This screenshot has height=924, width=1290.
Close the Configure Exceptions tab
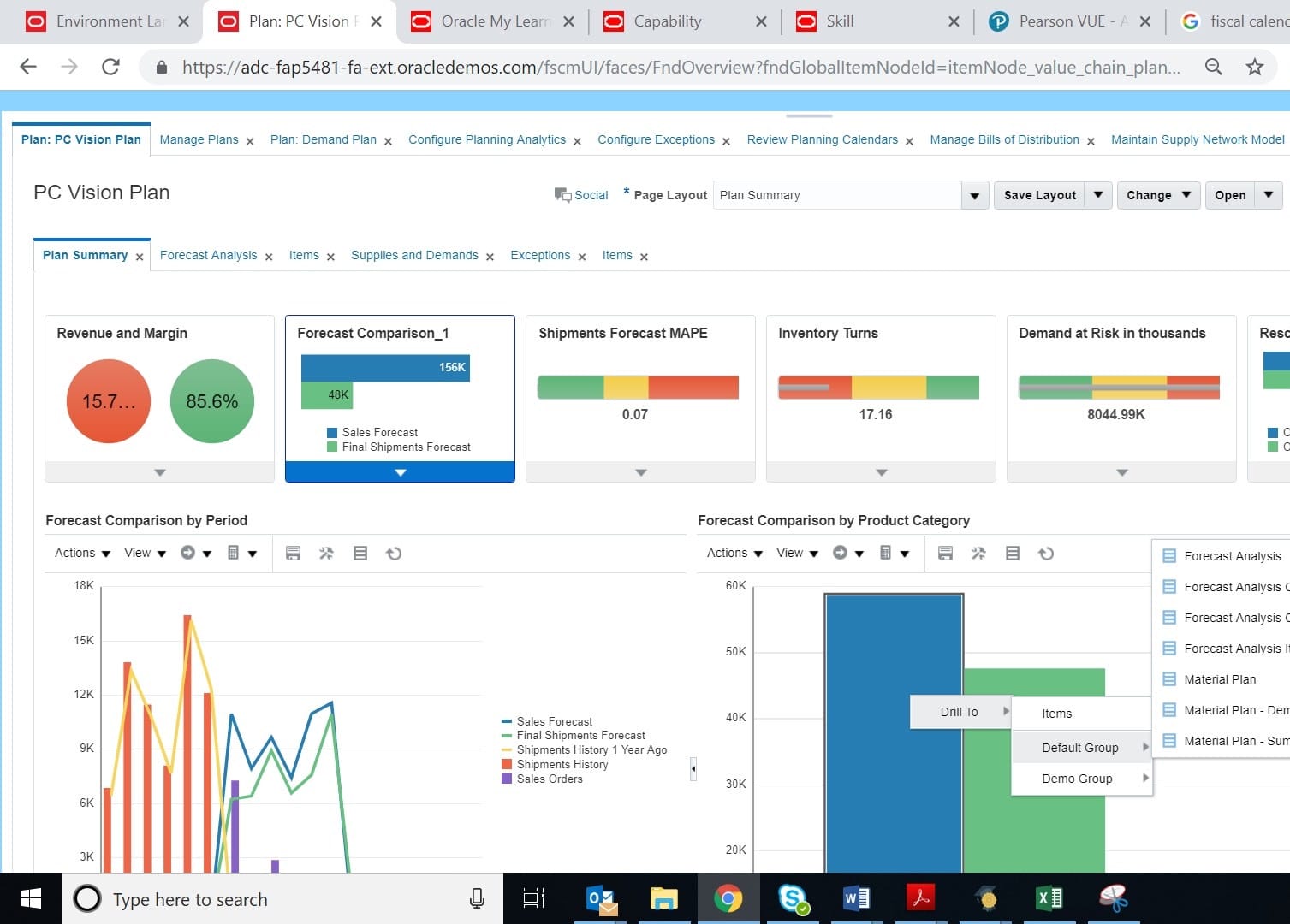726,141
